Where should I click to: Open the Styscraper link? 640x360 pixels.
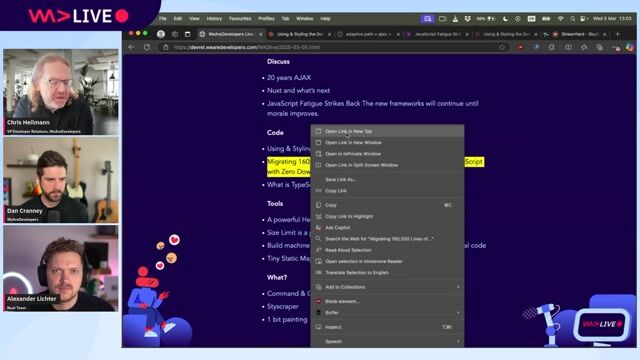[282, 307]
